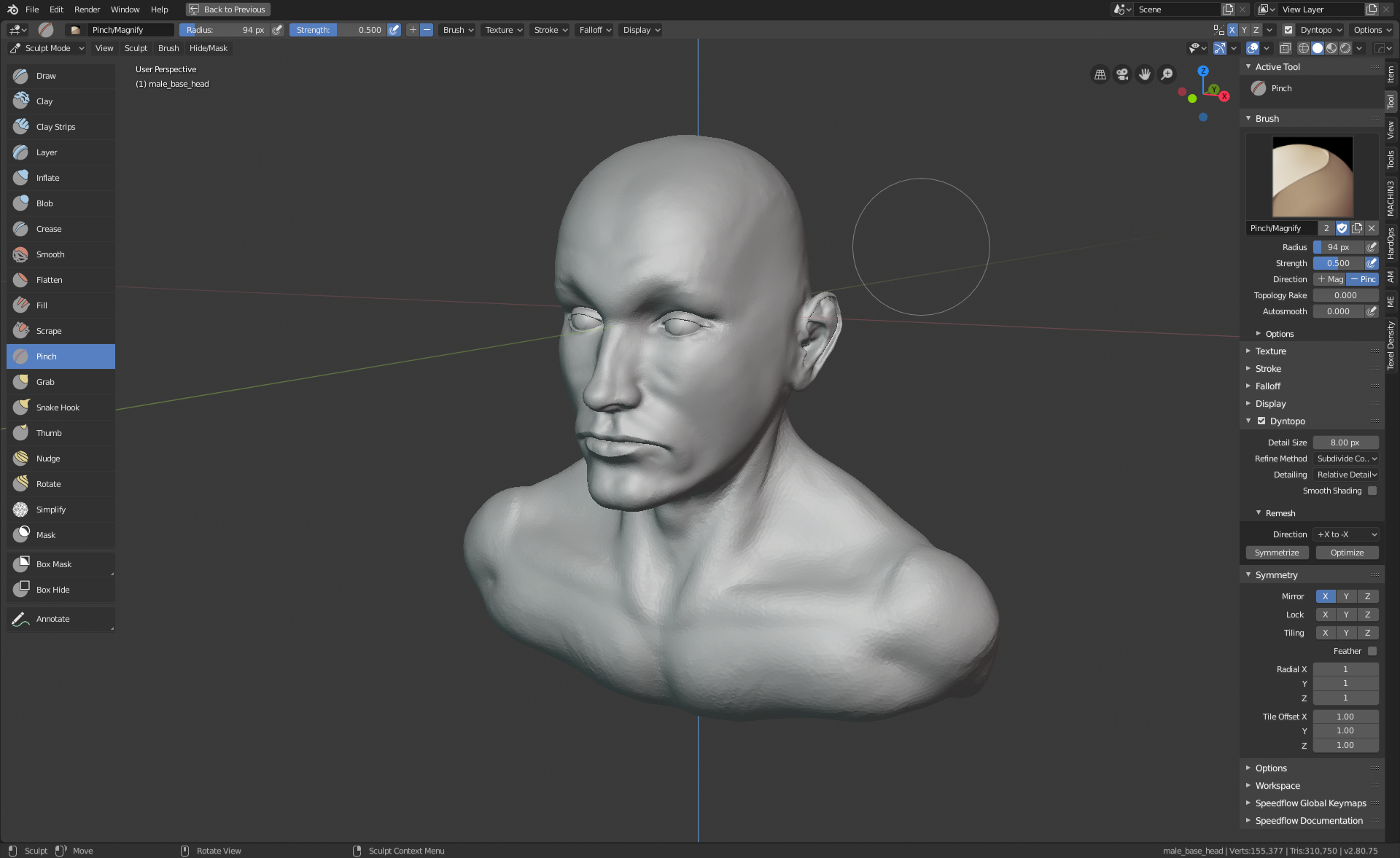Select the Snake Hook brush tool
1400x858 pixels.
click(58, 407)
